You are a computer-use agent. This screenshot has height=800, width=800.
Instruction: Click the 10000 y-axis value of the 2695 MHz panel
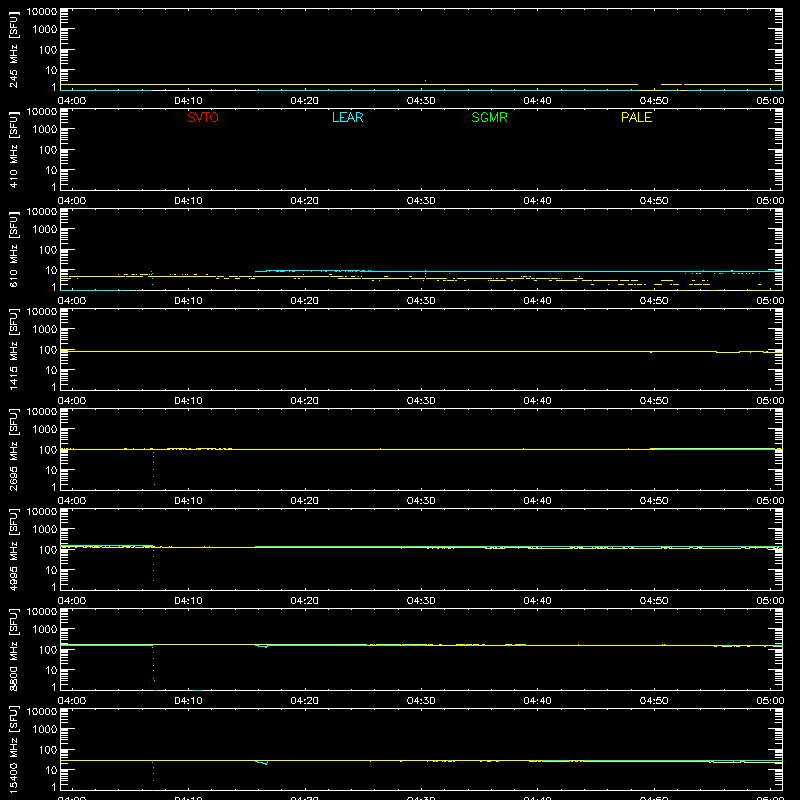pos(42,412)
